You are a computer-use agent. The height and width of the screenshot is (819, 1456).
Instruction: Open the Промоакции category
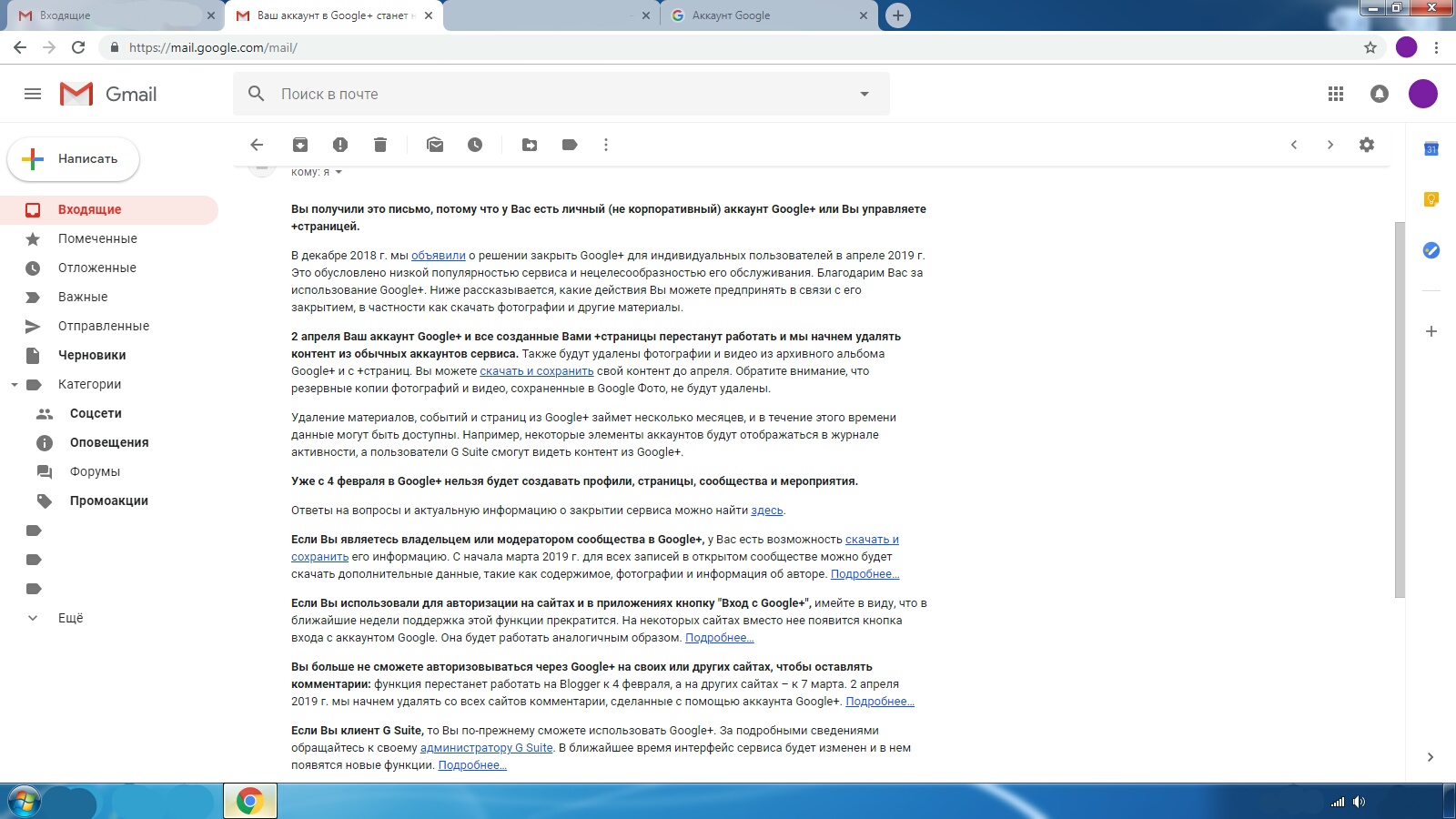[x=109, y=500]
